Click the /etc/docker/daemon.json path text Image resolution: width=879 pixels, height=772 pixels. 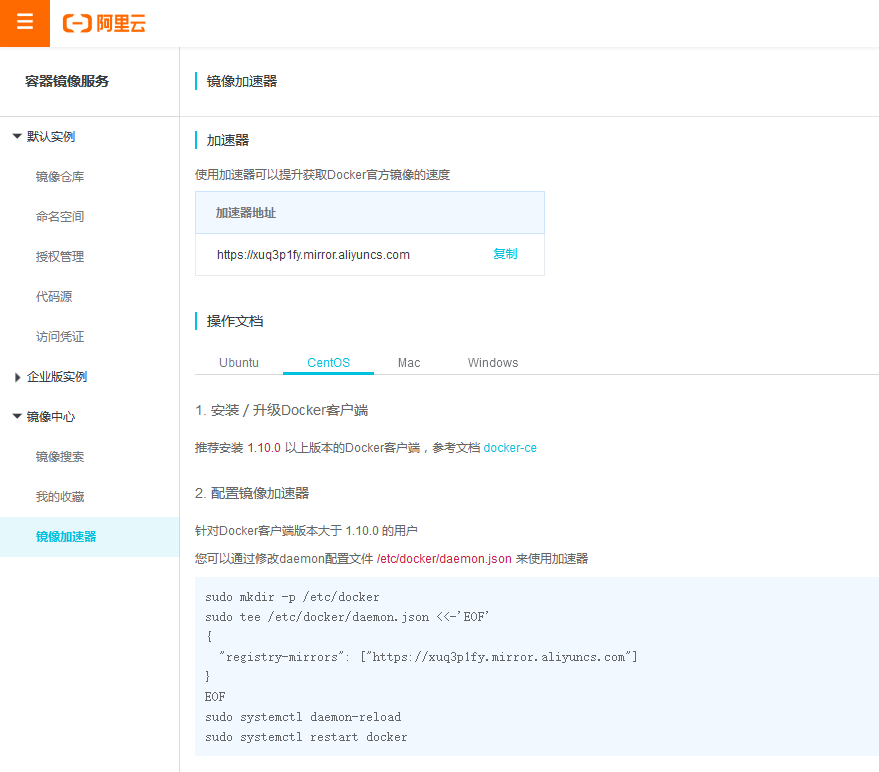(444, 559)
